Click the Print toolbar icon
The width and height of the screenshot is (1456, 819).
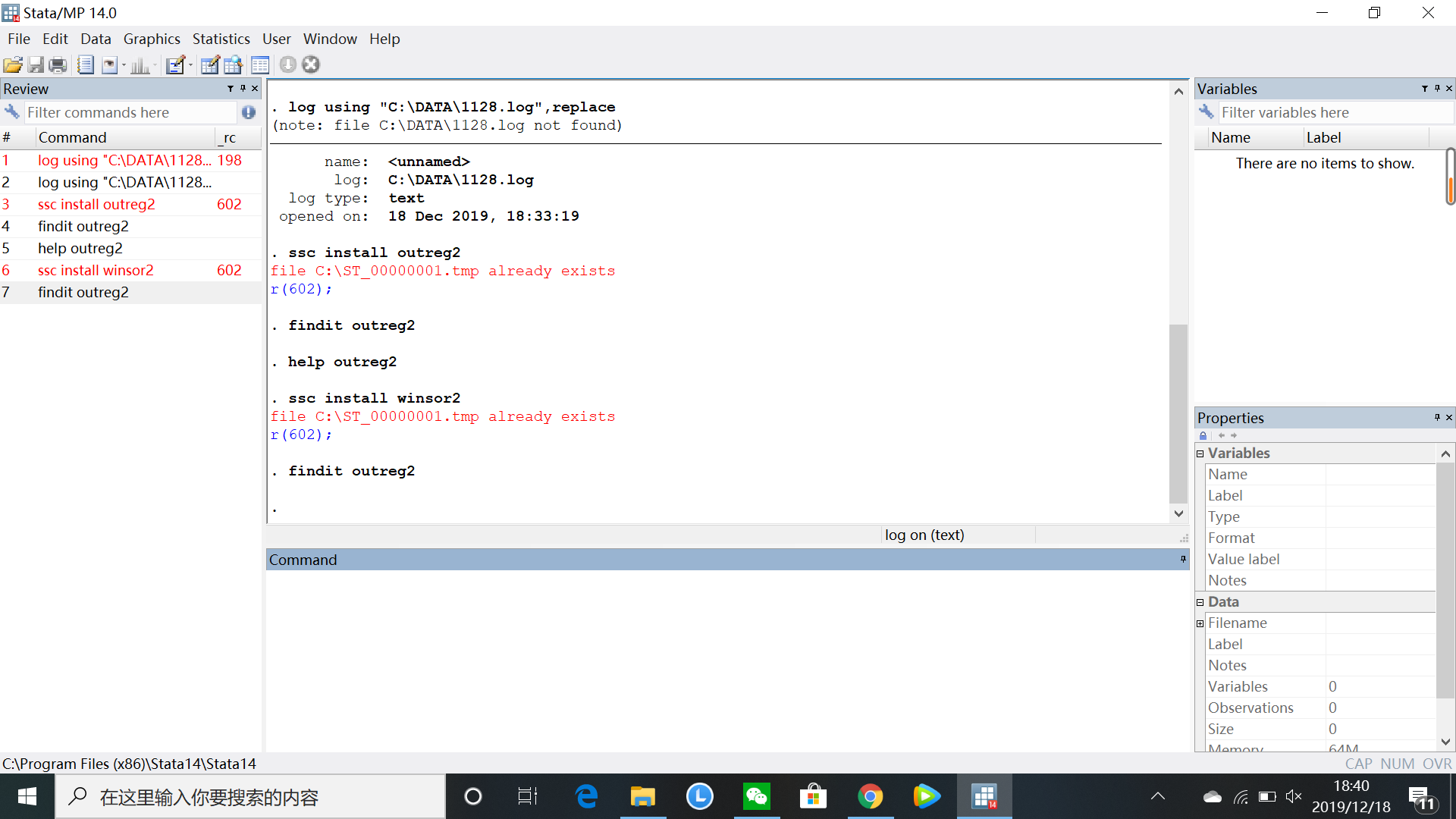(x=58, y=65)
